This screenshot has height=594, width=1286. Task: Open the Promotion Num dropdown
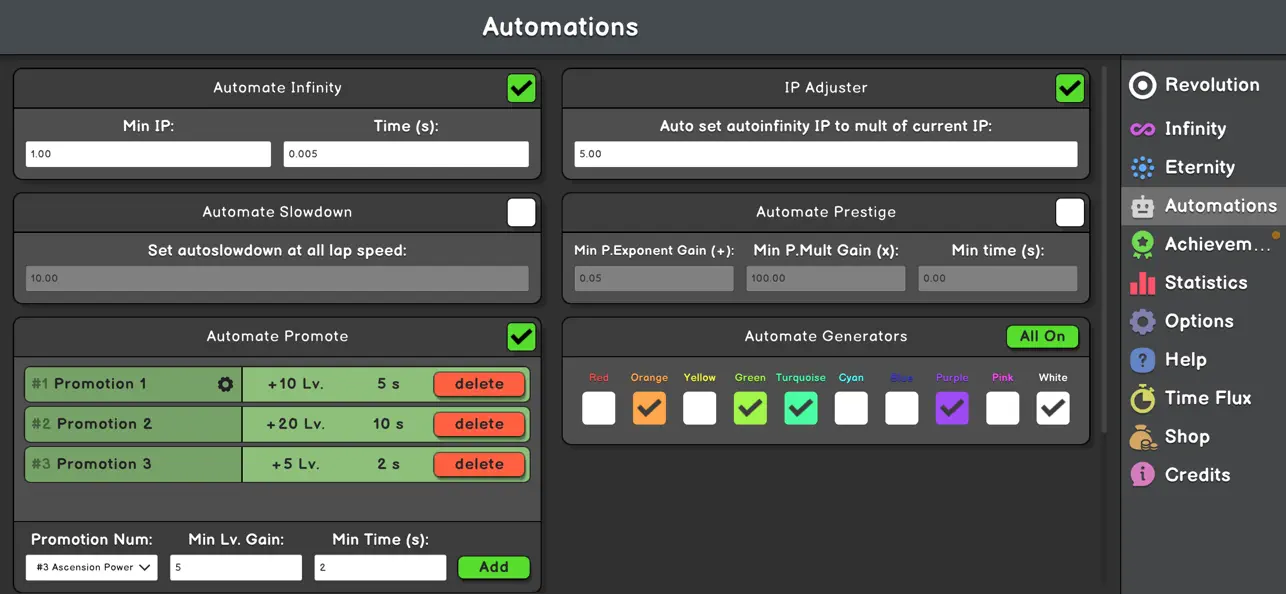[x=90, y=567]
